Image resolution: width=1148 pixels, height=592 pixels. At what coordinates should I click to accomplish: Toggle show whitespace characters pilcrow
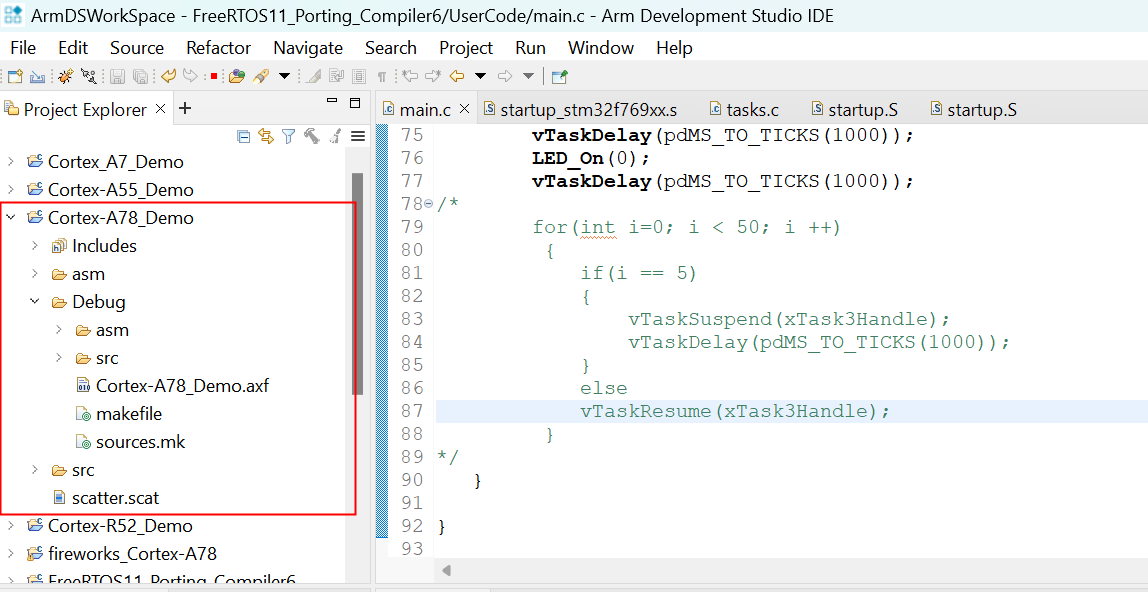(381, 76)
